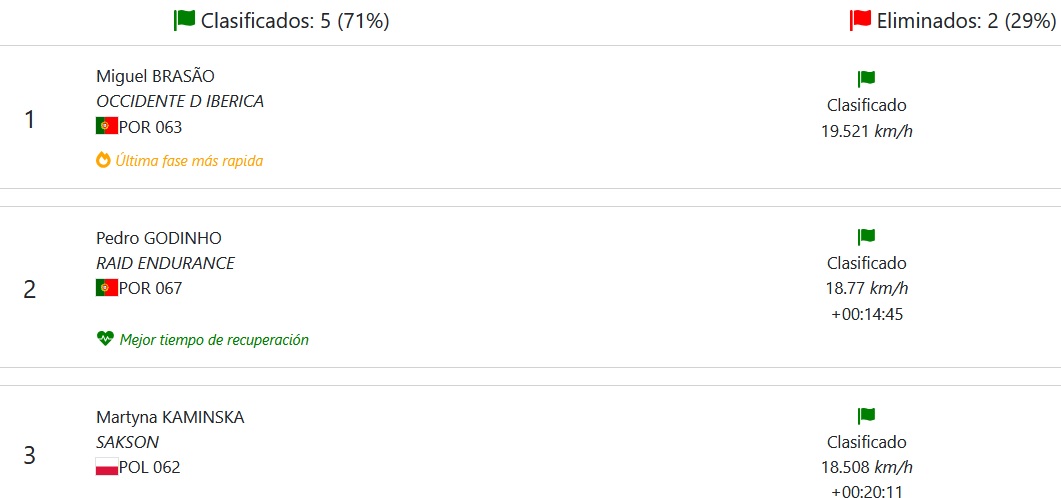Click the 19.521 km/h speed value
Viewport: 1061px width, 498px height.
[866, 130]
